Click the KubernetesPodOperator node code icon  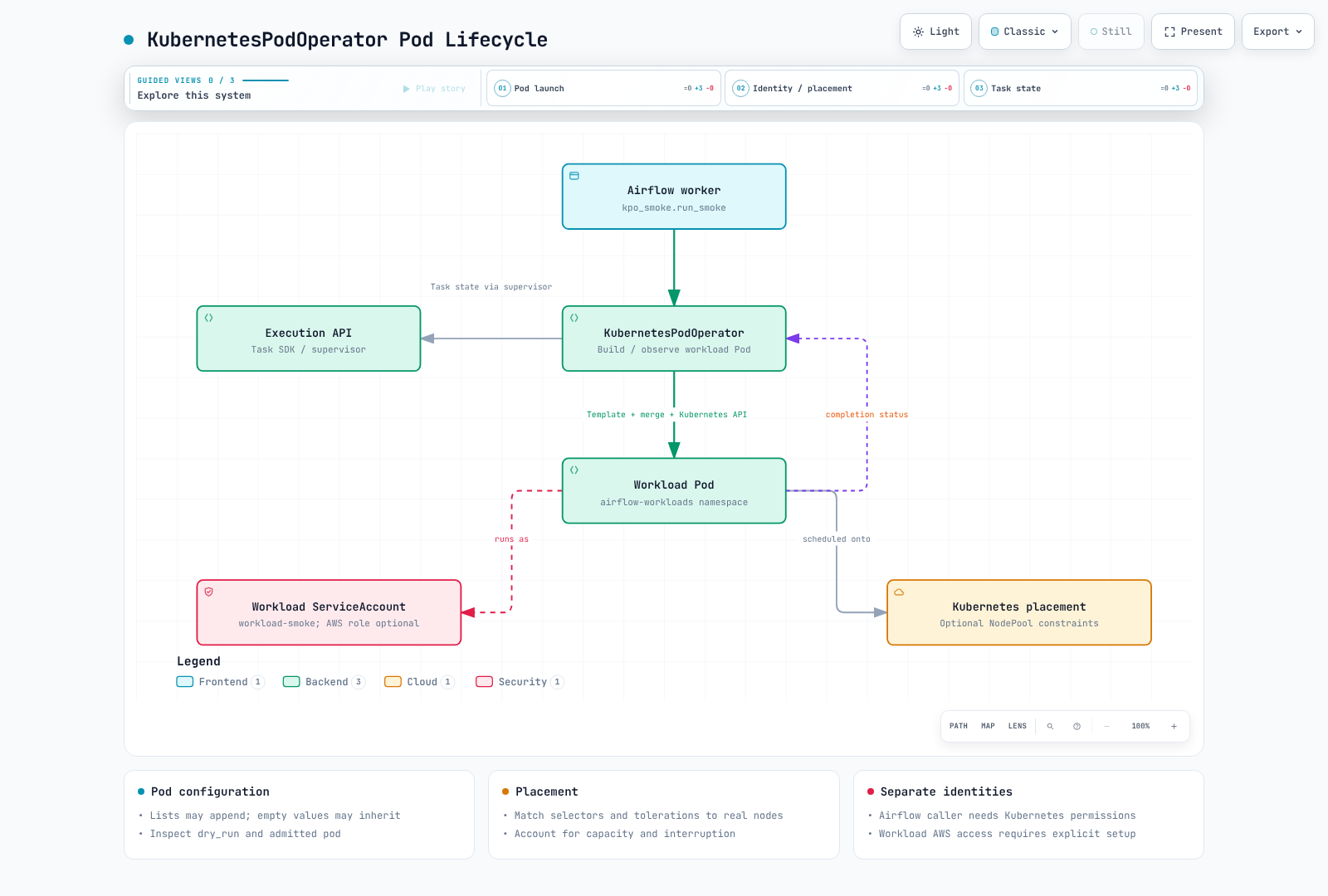[x=574, y=318]
